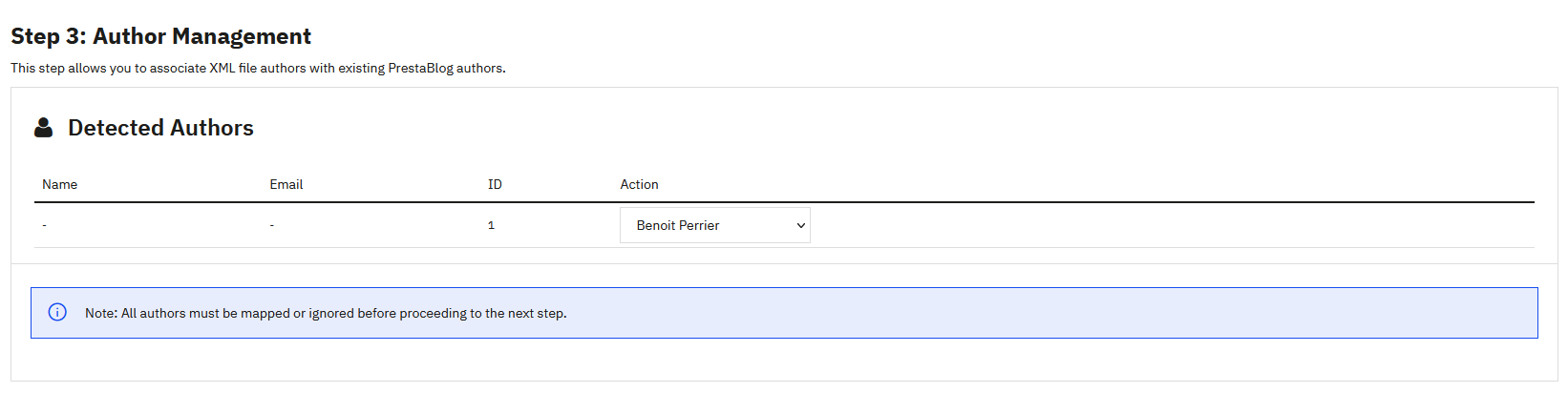Click the Email column header
The width and height of the screenshot is (1568, 393).
click(286, 184)
